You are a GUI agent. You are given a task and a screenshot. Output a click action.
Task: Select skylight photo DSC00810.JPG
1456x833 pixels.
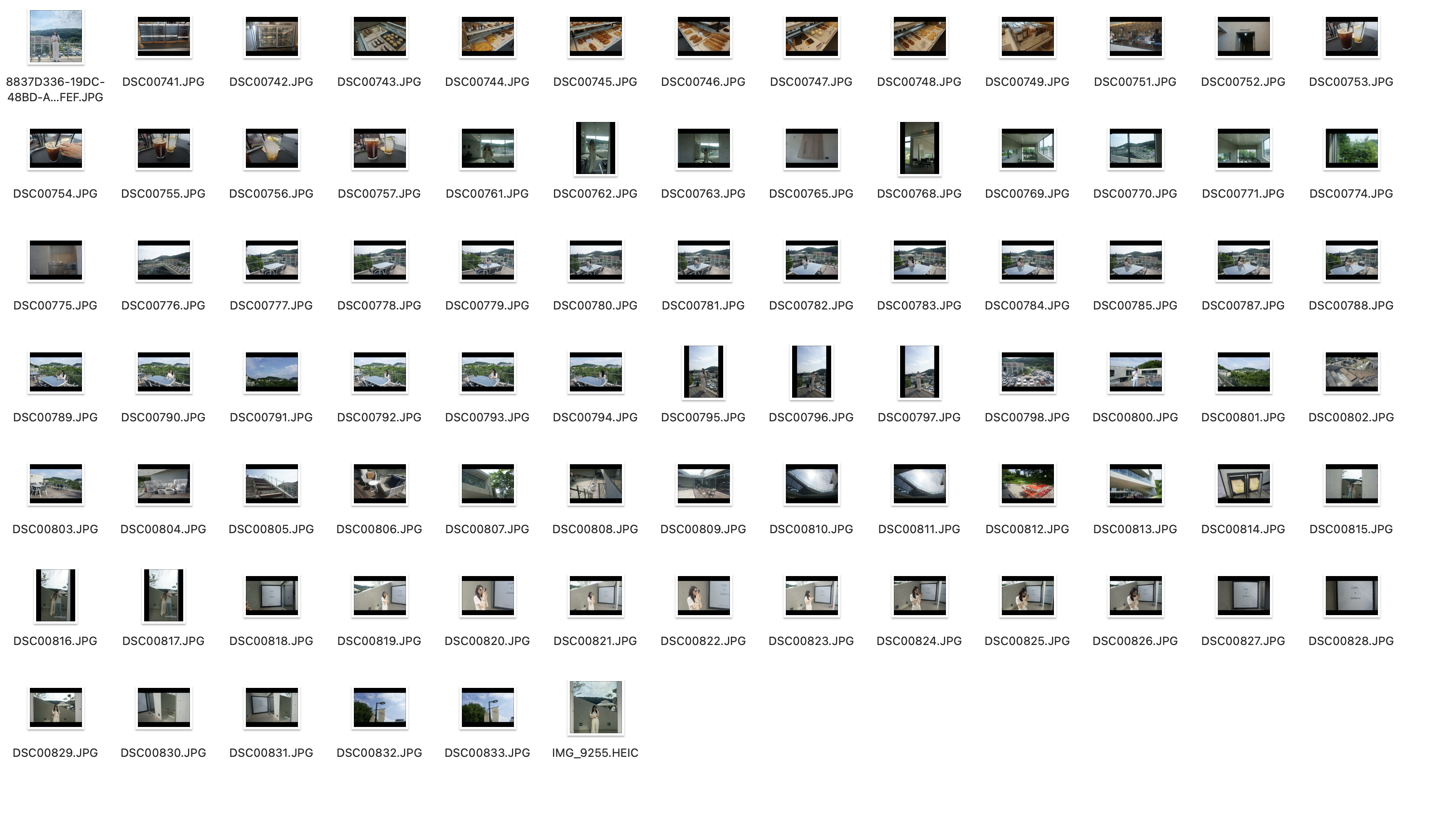(x=811, y=484)
